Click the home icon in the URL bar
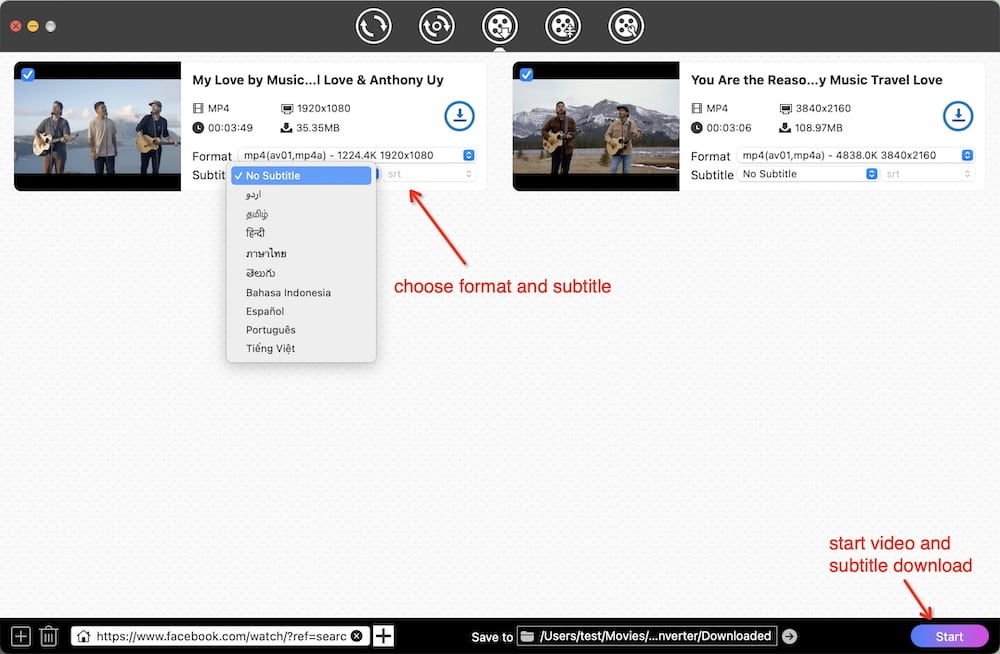 (83, 636)
